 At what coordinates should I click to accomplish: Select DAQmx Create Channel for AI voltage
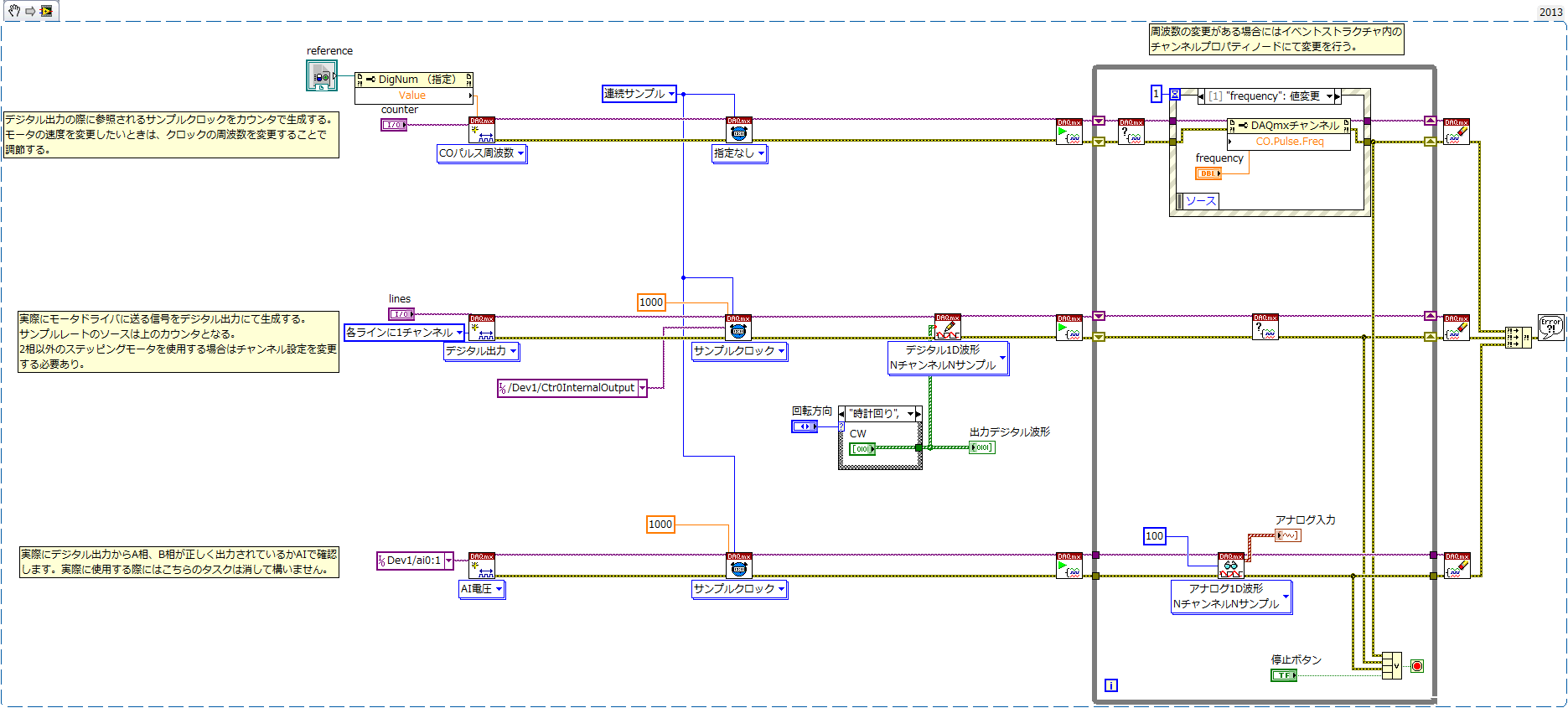click(x=482, y=566)
